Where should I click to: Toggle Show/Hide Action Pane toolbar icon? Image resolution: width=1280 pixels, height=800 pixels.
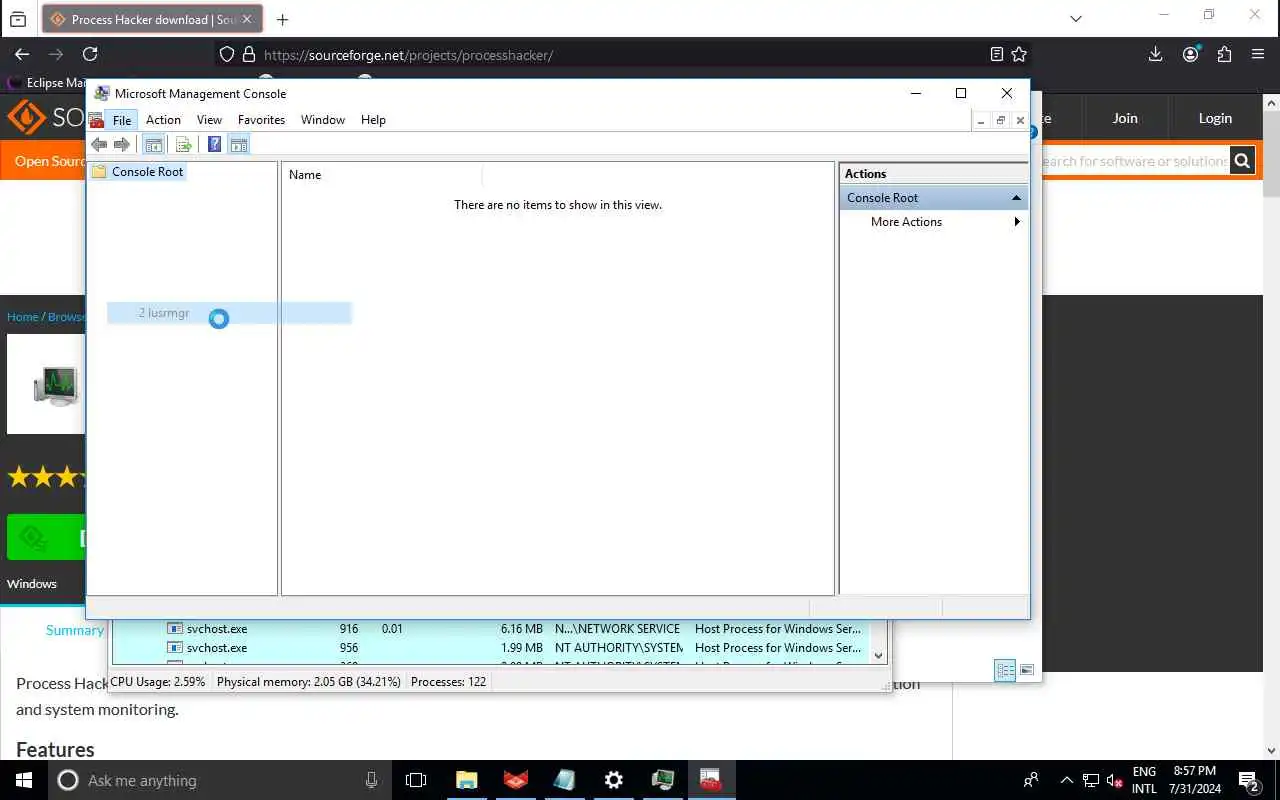239,145
